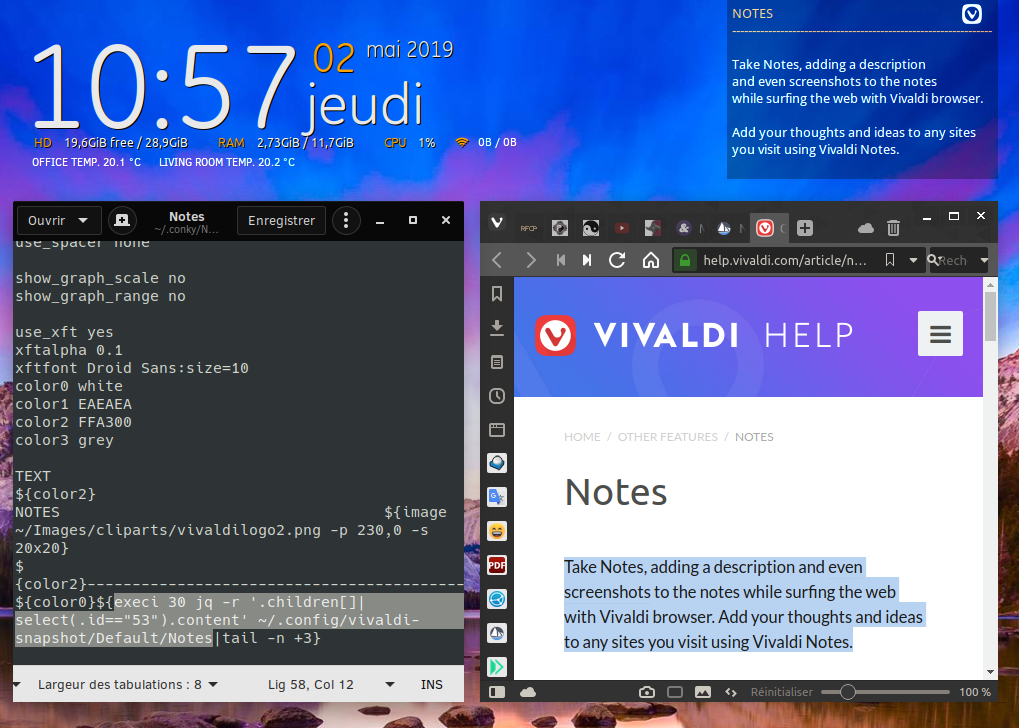Open the Page Actions code icon
The width and height of the screenshot is (1019, 728).
pos(731,692)
